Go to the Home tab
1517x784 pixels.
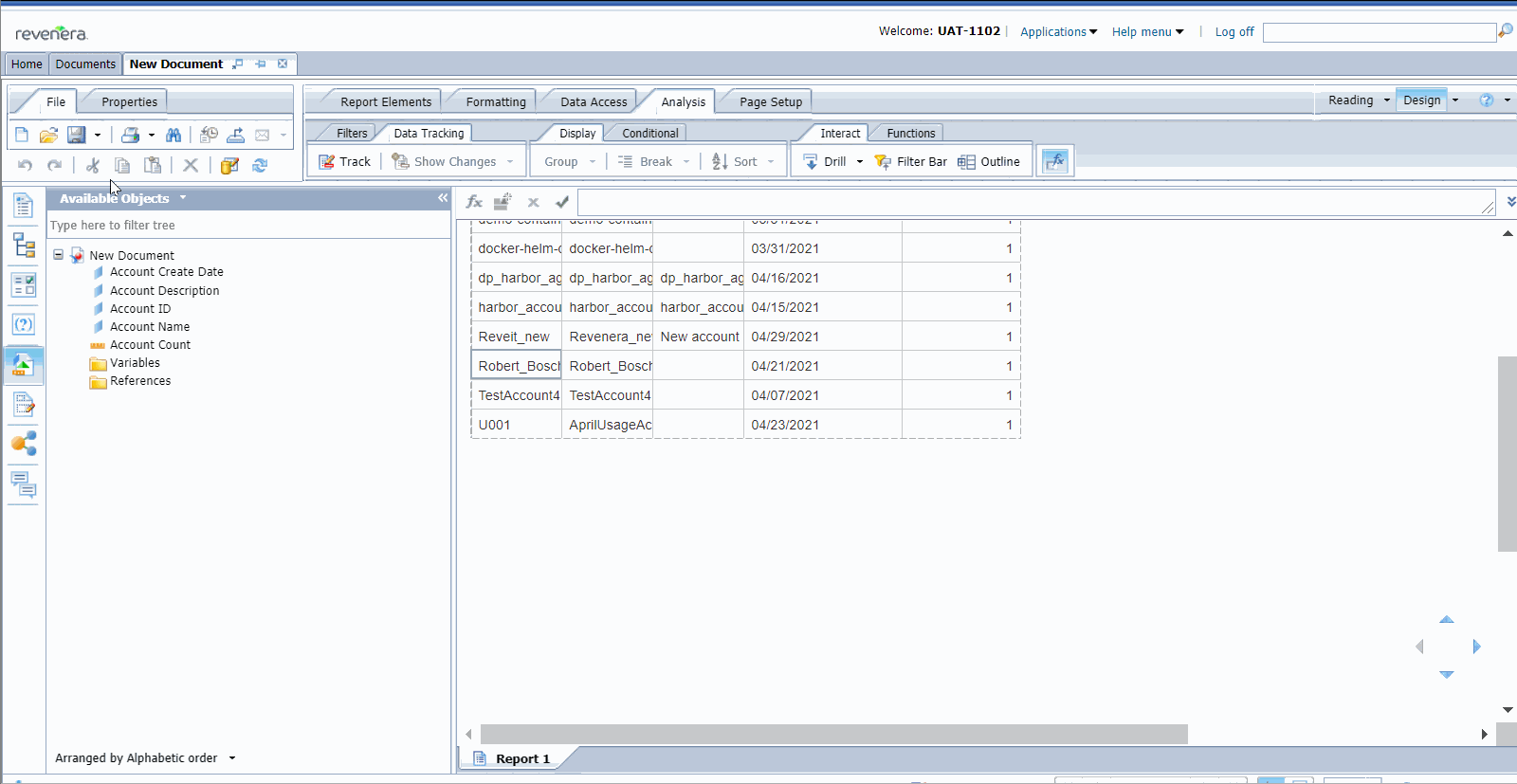pyautogui.click(x=27, y=64)
